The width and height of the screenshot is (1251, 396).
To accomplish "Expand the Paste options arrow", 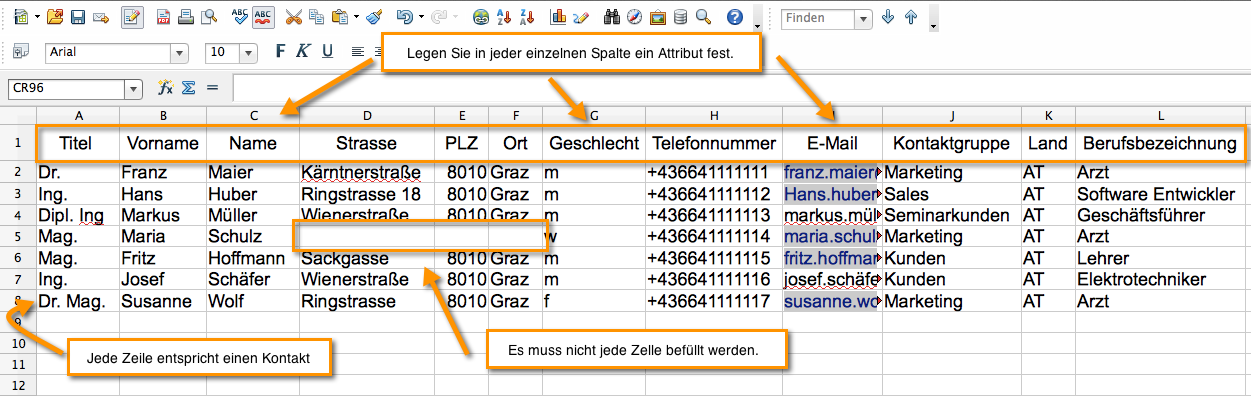I will [355, 17].
